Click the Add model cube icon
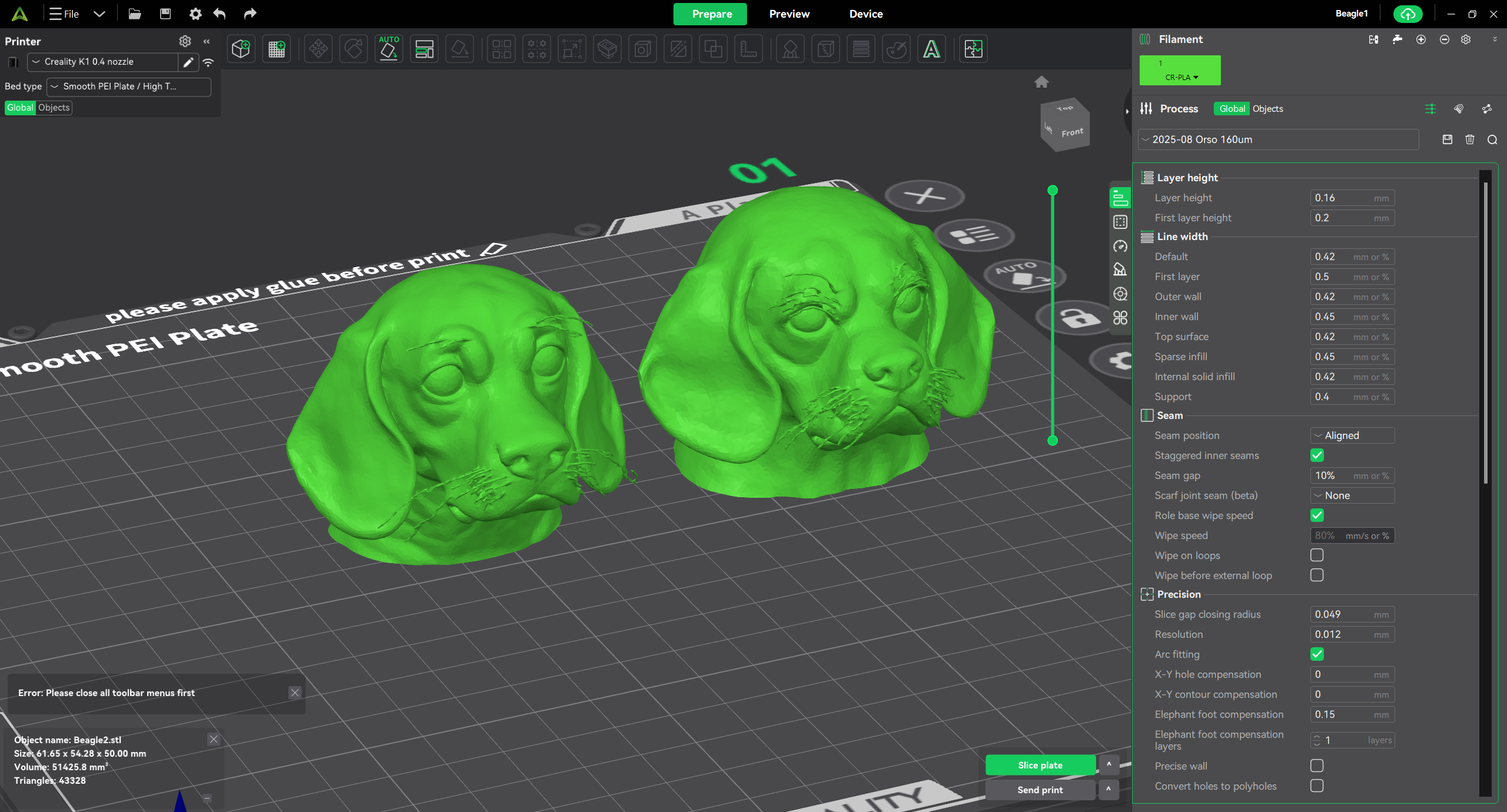Viewport: 1507px width, 812px height. [241, 49]
